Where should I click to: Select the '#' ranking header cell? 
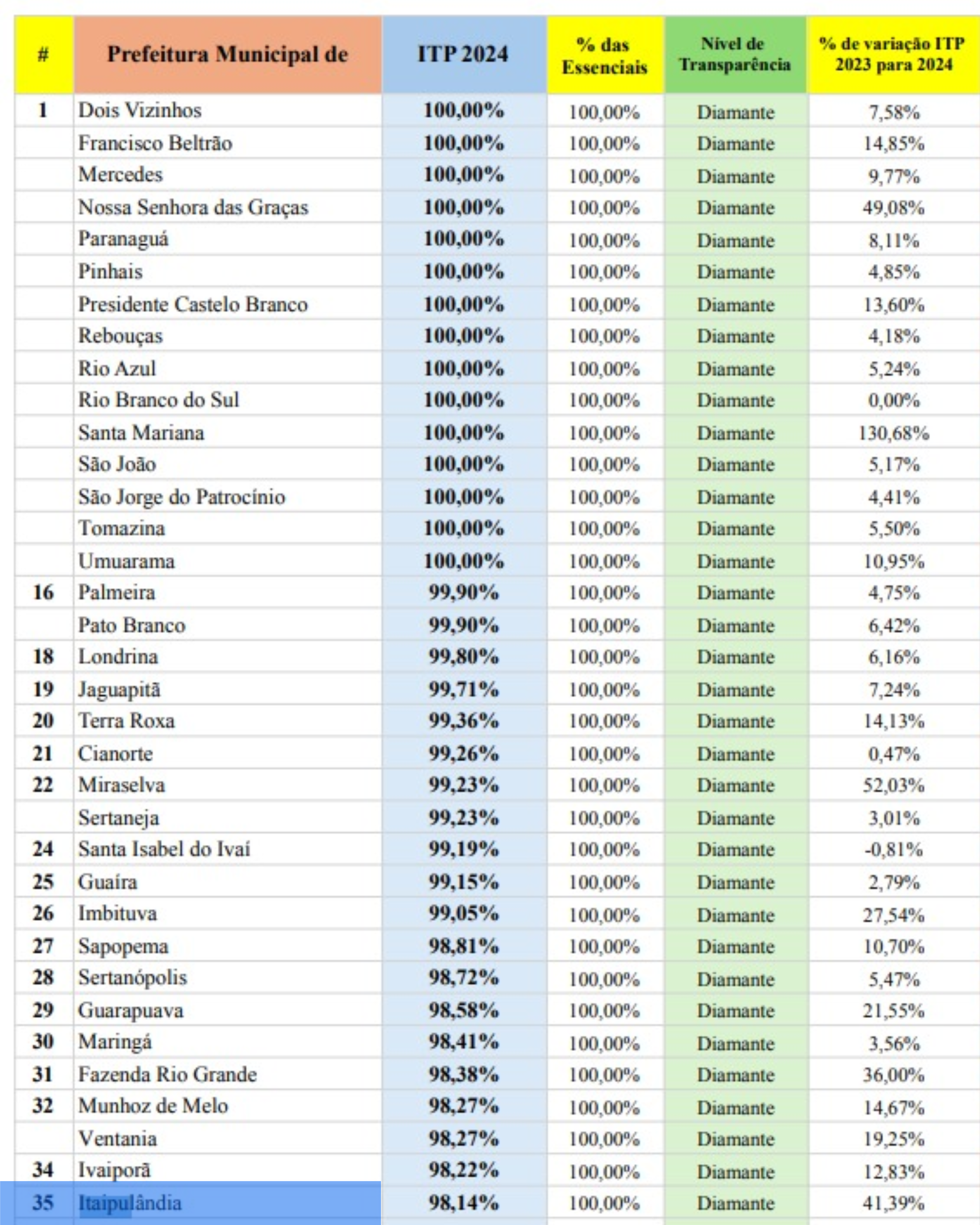pyautogui.click(x=43, y=55)
